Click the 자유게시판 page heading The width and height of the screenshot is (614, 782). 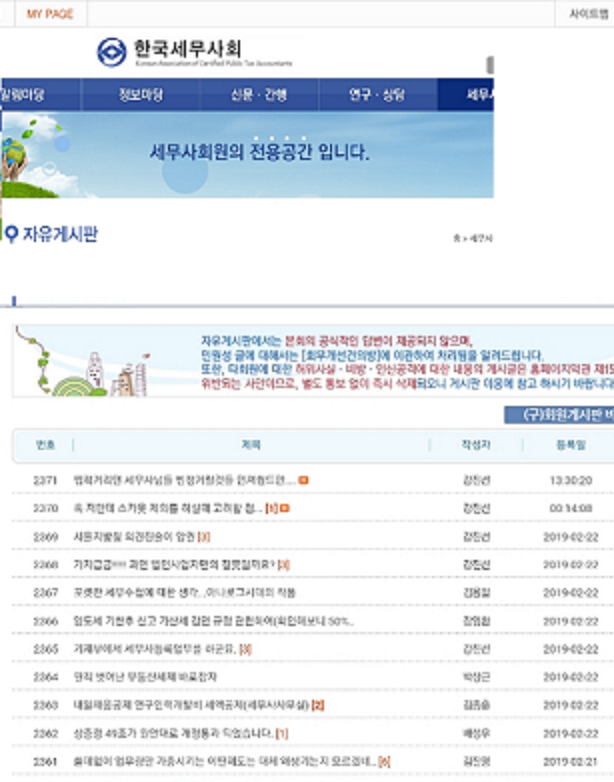[x=60, y=234]
